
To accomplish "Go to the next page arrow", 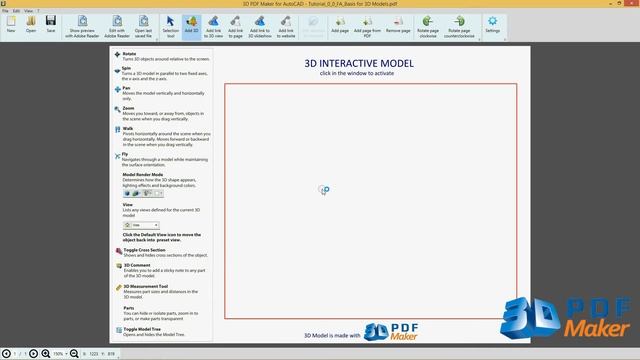I will [x=33, y=354].
